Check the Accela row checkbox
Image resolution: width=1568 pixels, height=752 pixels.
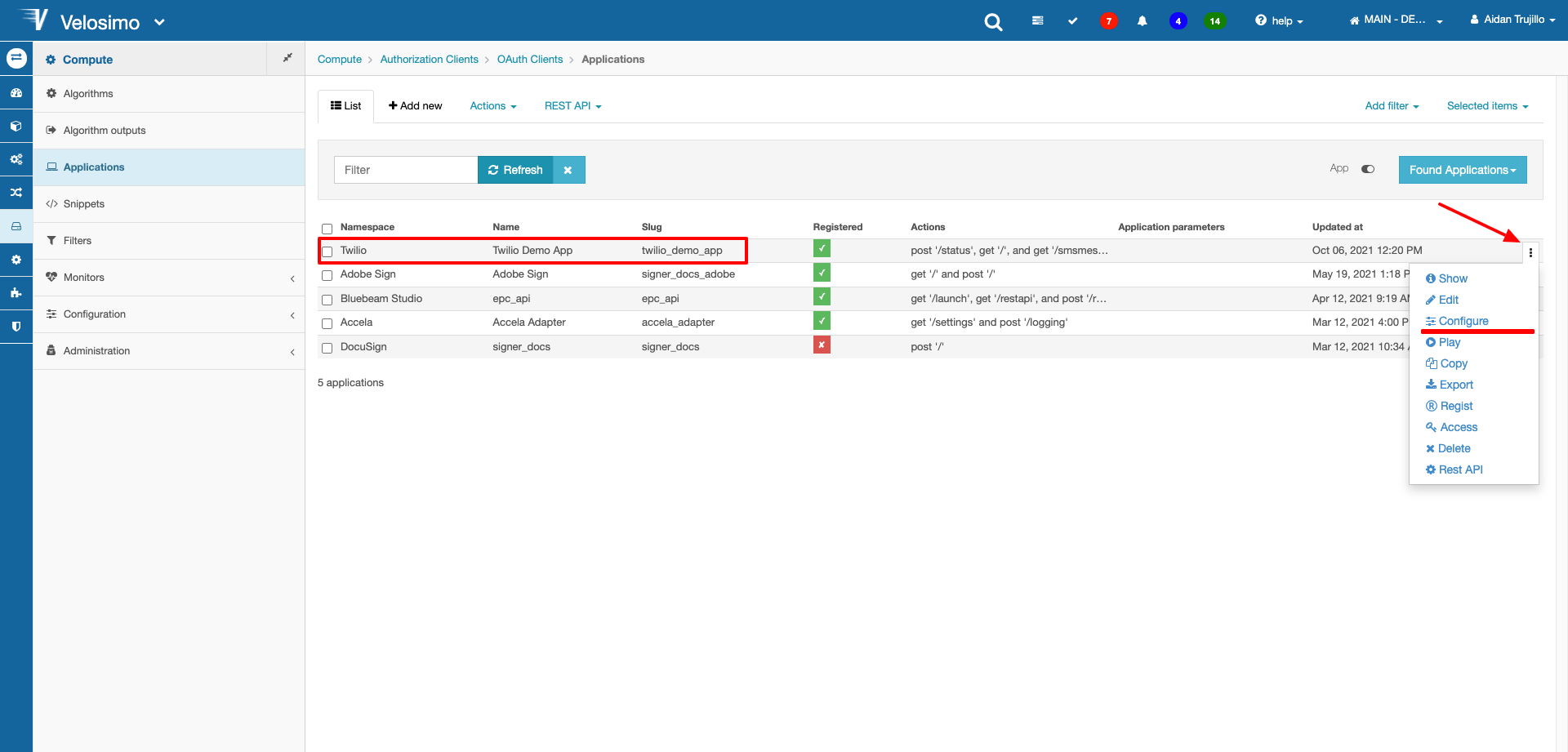[x=327, y=324]
